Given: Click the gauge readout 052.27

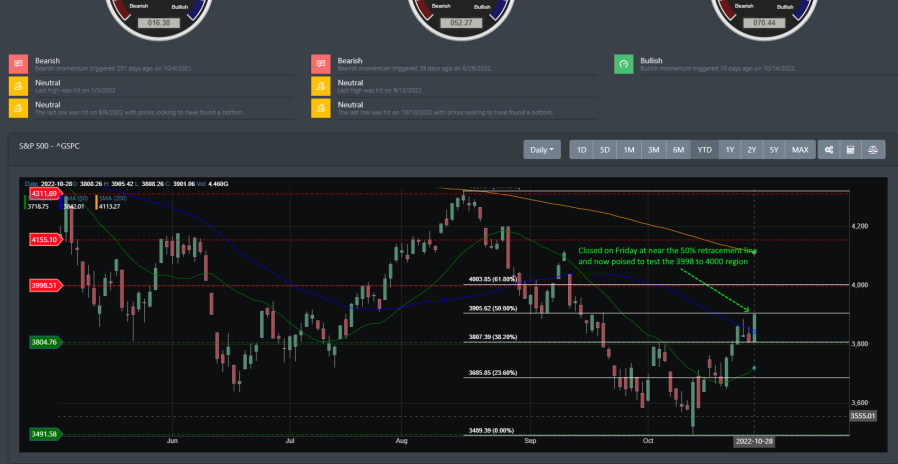Looking at the screenshot, I should (x=461, y=23).
